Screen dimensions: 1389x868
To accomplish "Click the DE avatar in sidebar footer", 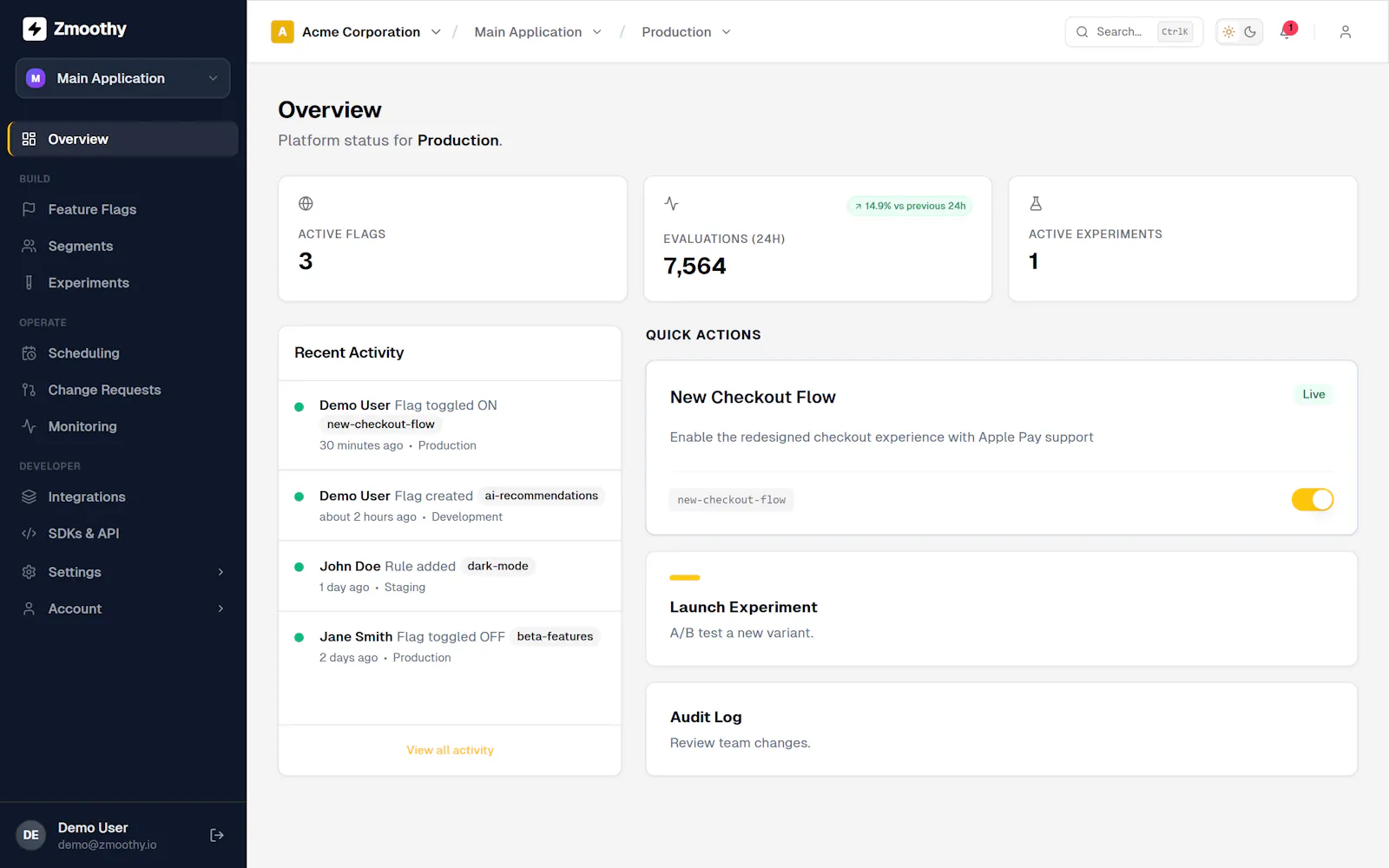I will pos(31,835).
